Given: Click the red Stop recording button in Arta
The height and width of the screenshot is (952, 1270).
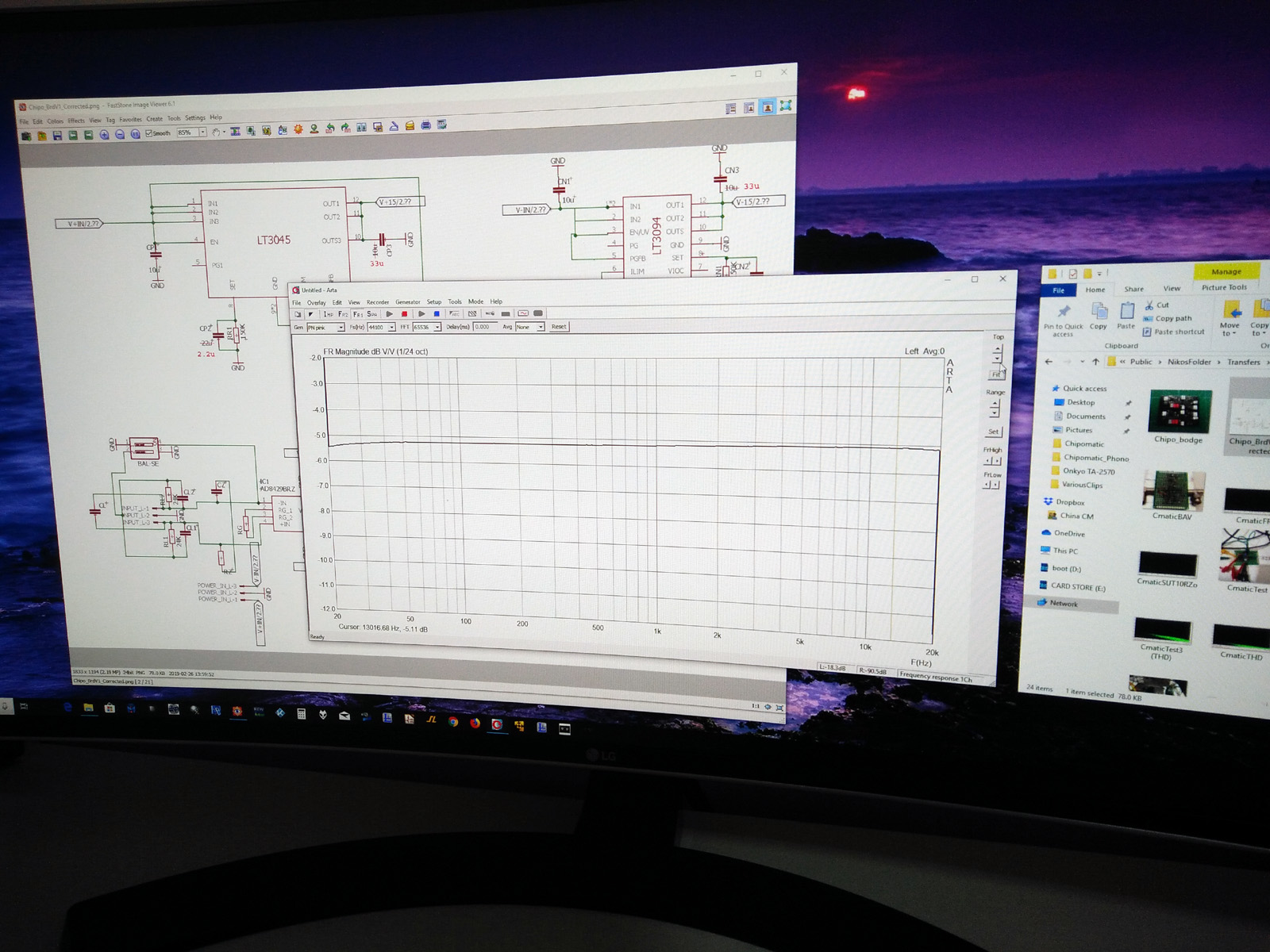Looking at the screenshot, I should coord(404,314).
